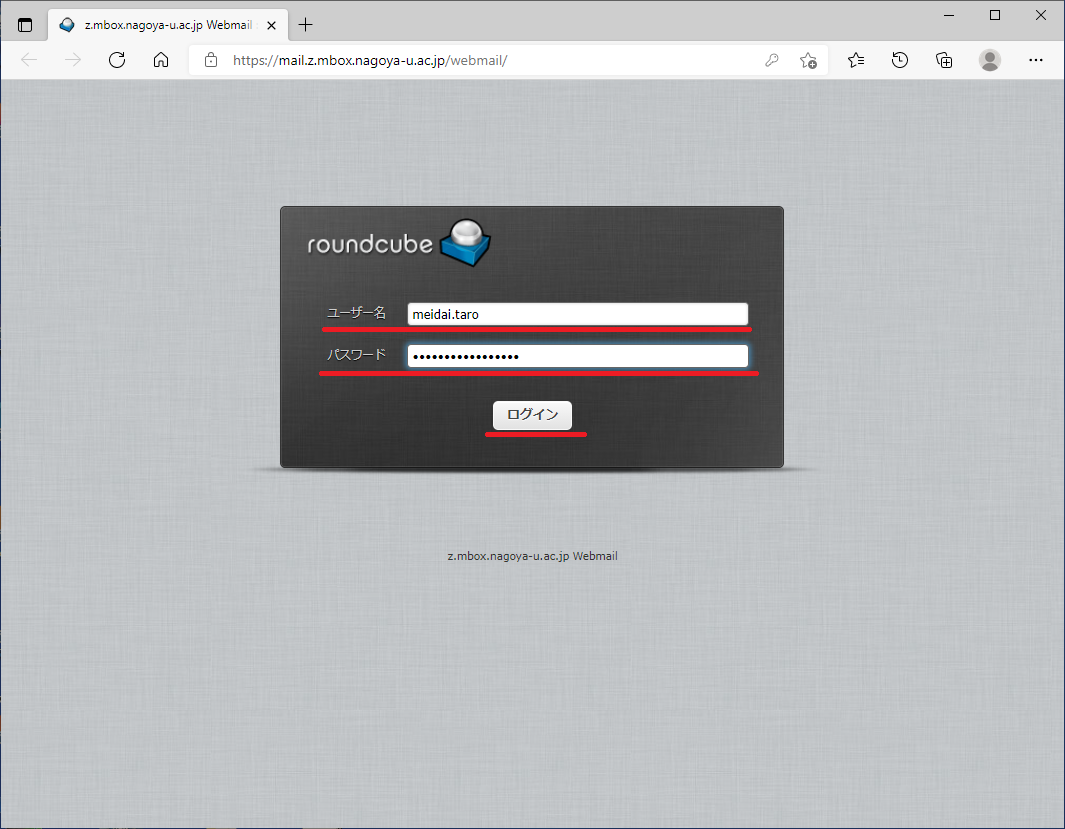Click the ユーザー名 field containing meidai.taro

[x=577, y=314]
